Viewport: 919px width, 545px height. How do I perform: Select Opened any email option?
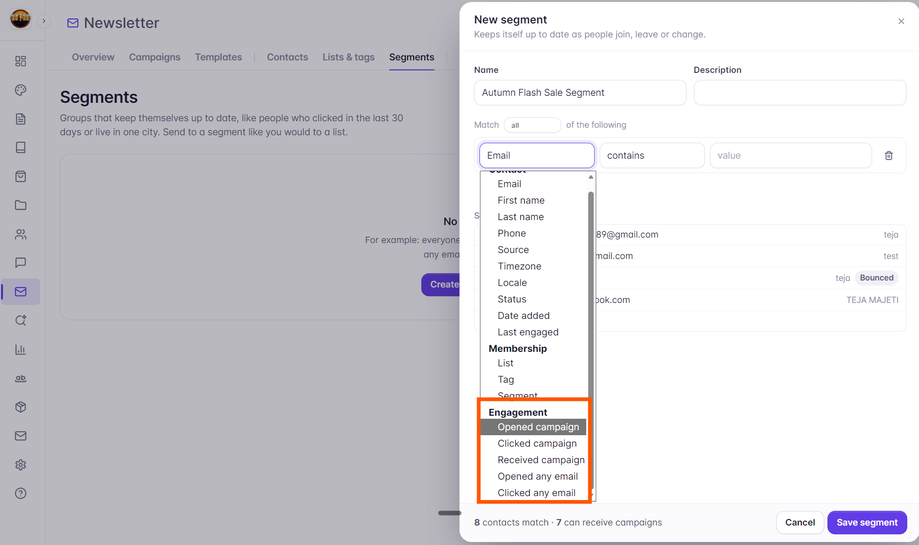coord(533,476)
